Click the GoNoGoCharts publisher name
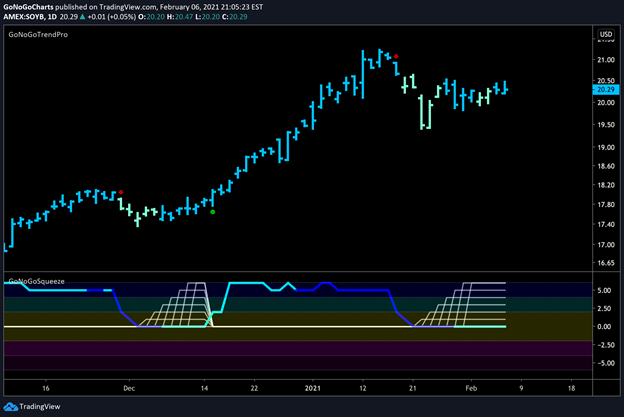This screenshot has height=417, width=624. pyautogui.click(x=28, y=7)
